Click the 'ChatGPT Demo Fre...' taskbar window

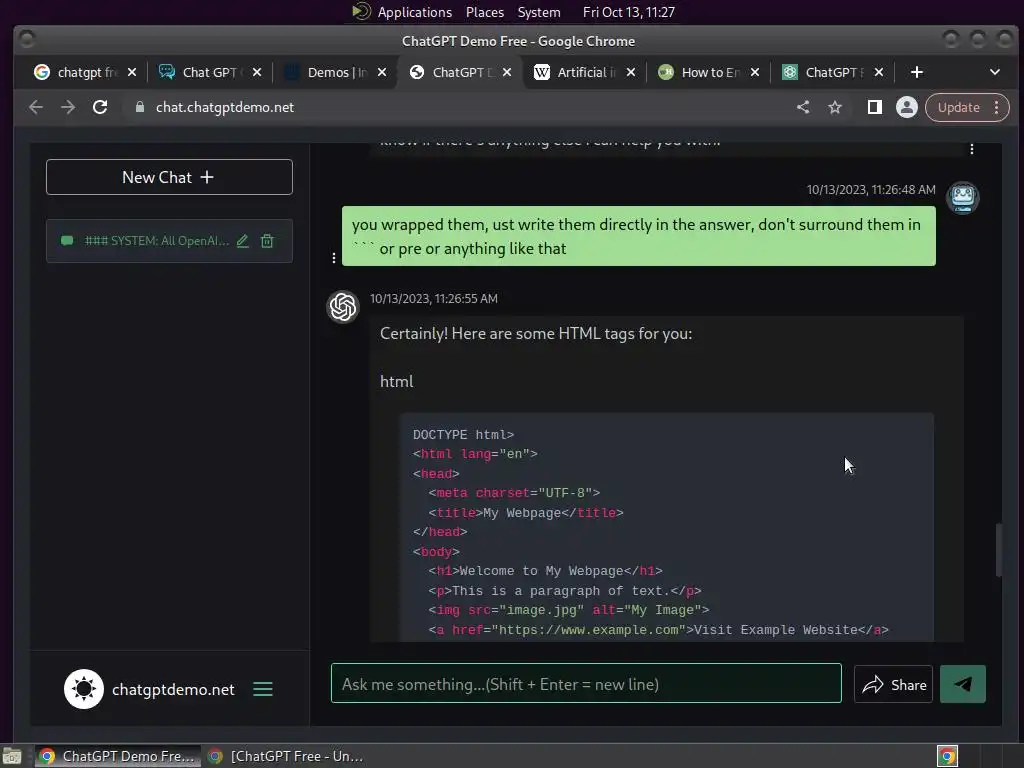[118, 756]
